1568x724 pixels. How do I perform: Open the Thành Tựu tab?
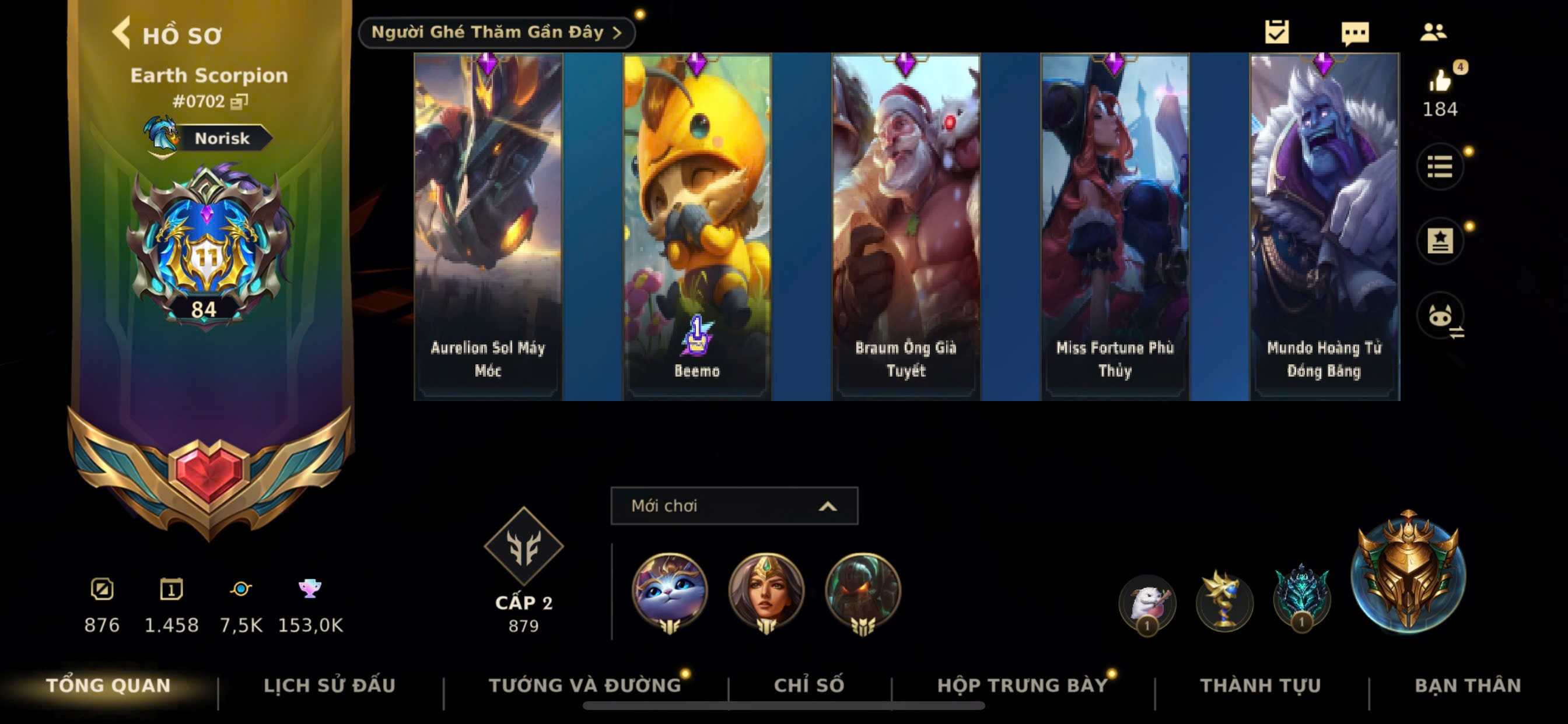pyautogui.click(x=1260, y=685)
